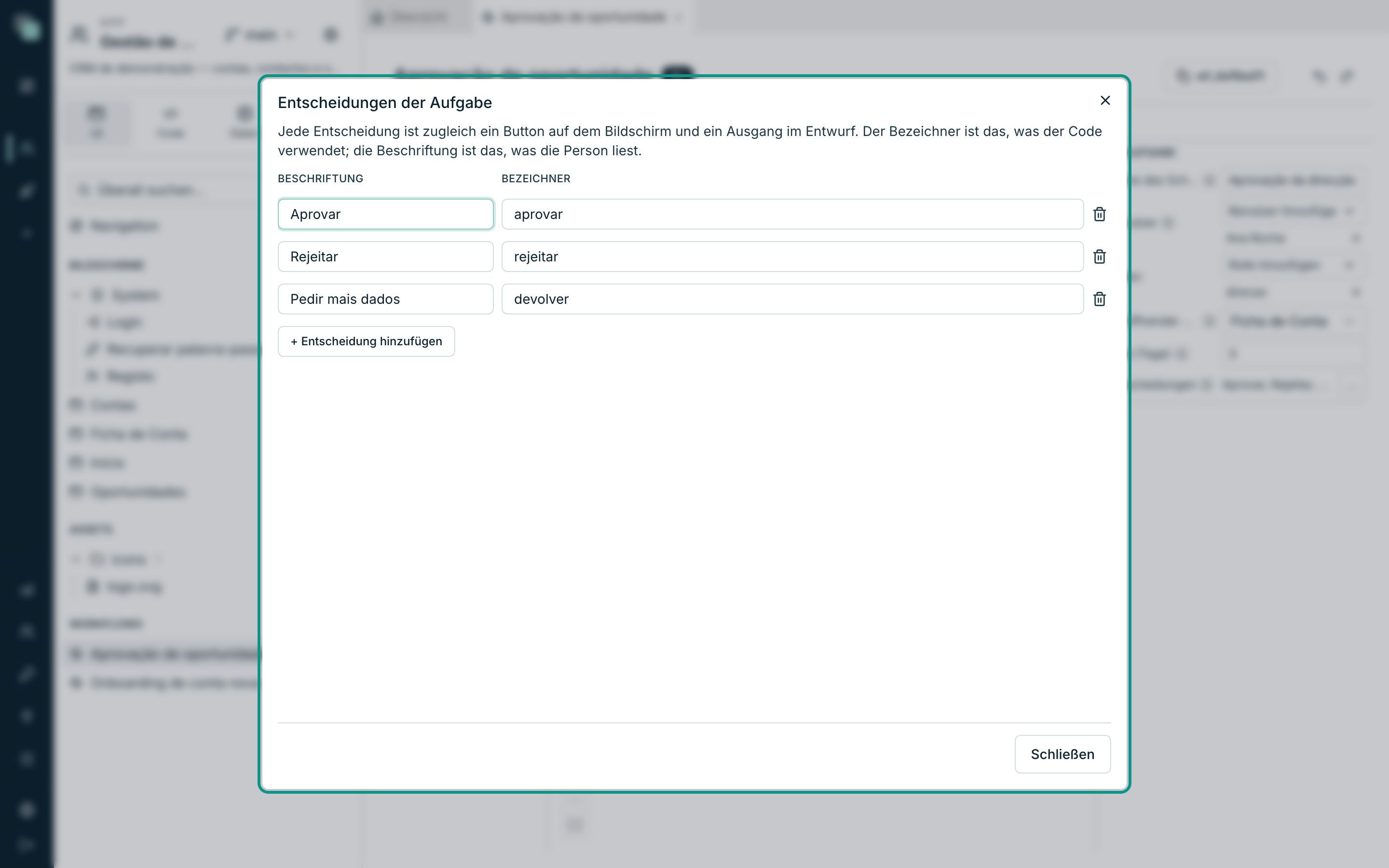Viewport: 1389px width, 868px height.
Task: Click the Pedir mais dados label field
Action: pyautogui.click(x=386, y=299)
